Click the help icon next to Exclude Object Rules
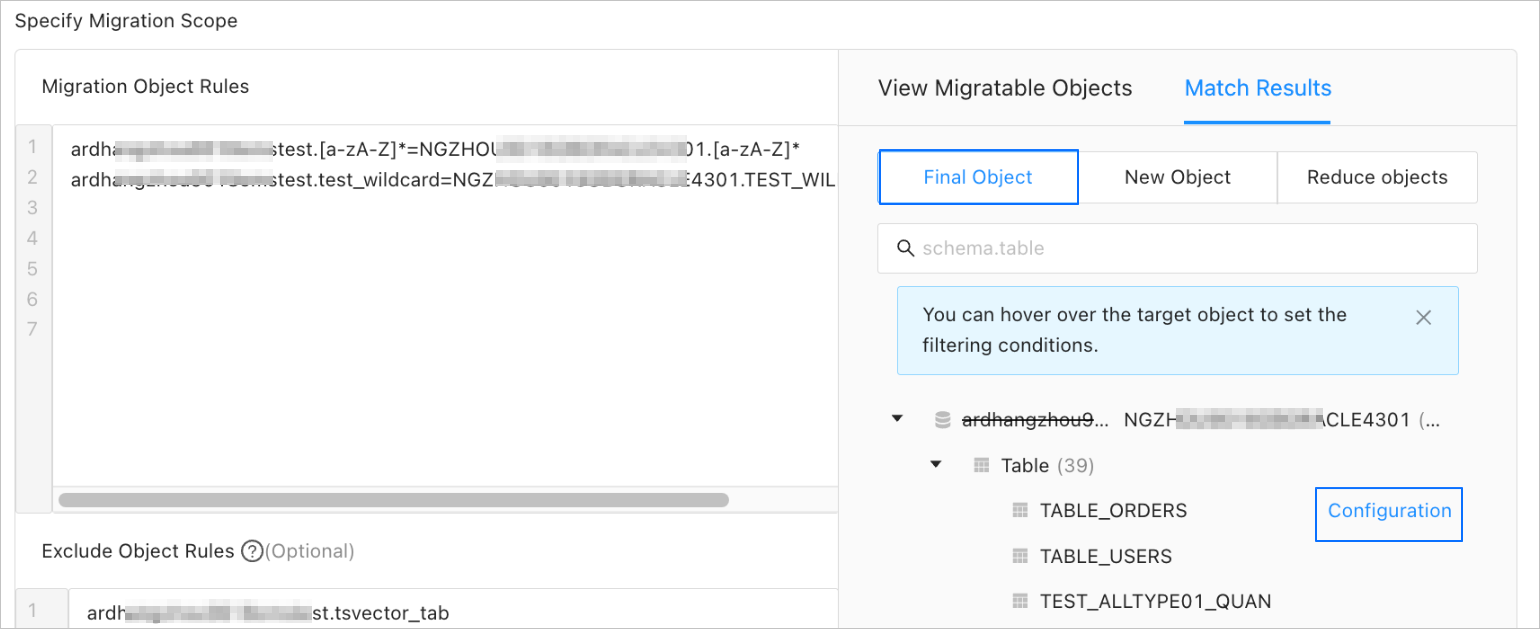 tap(252, 551)
